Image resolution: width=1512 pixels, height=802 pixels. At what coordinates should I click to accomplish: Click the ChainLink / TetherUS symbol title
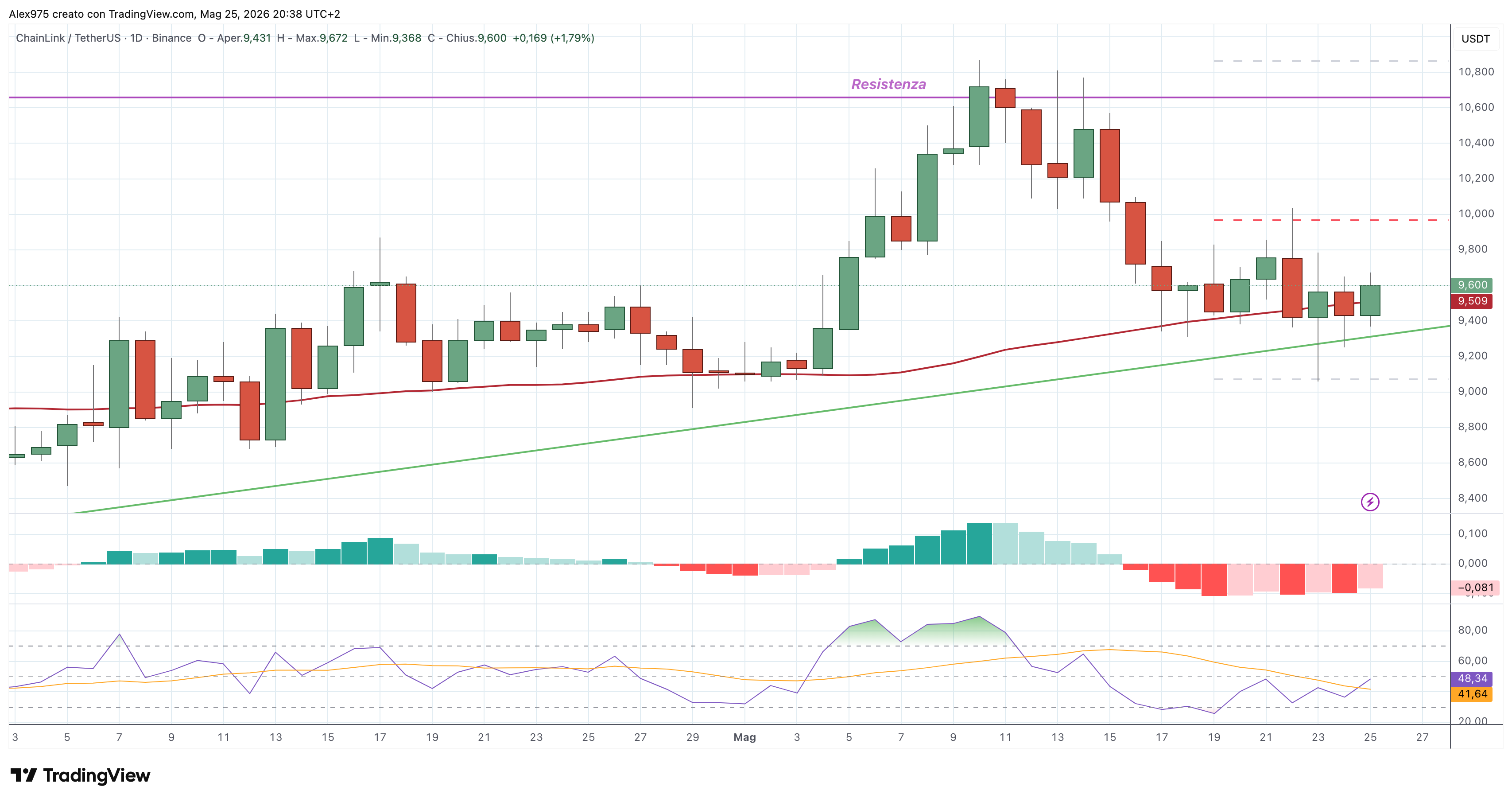(x=68, y=38)
